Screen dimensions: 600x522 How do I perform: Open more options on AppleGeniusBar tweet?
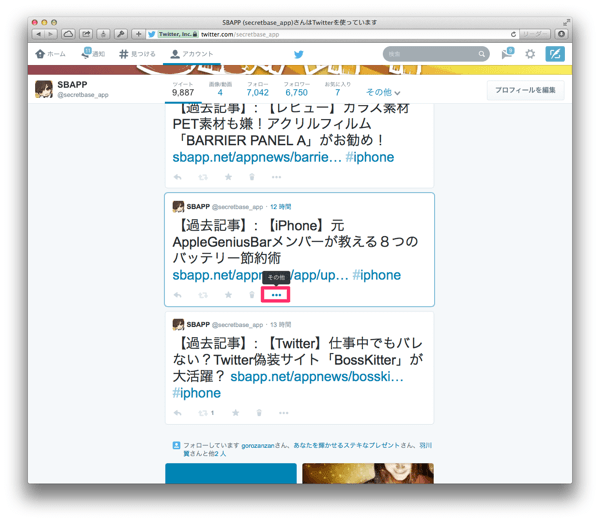tap(276, 295)
